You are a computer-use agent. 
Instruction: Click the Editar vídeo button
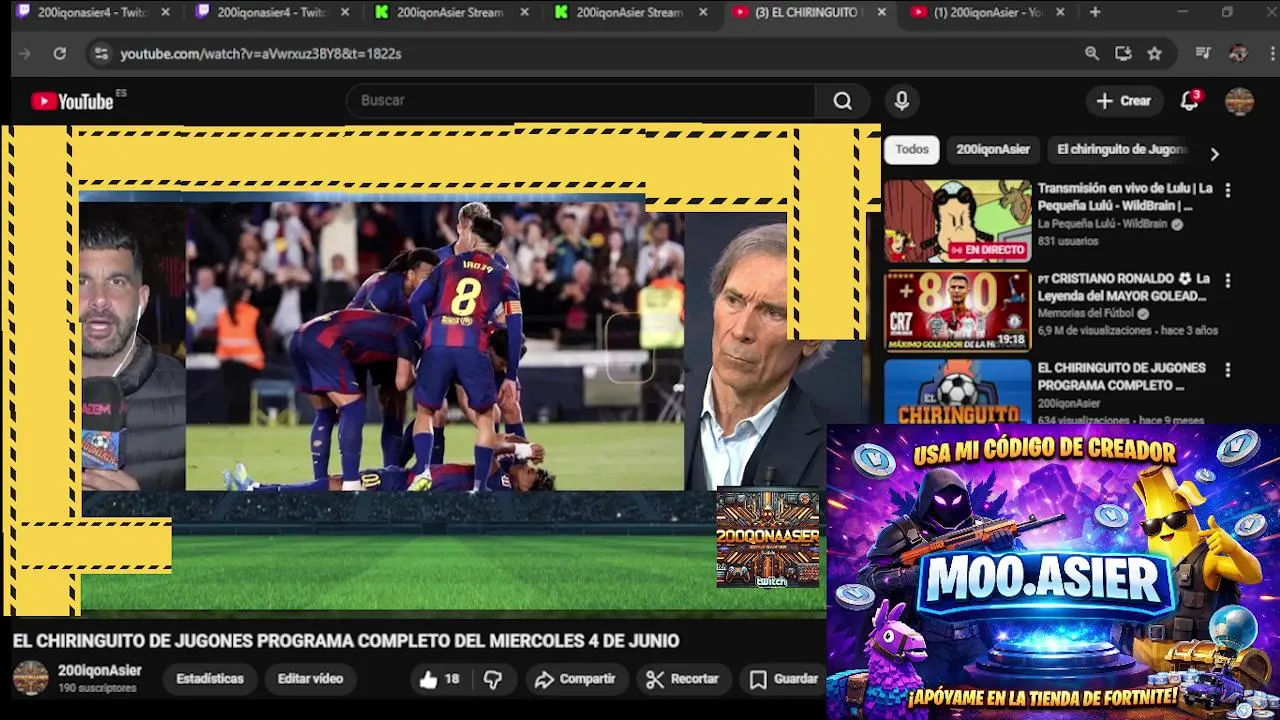coord(310,679)
